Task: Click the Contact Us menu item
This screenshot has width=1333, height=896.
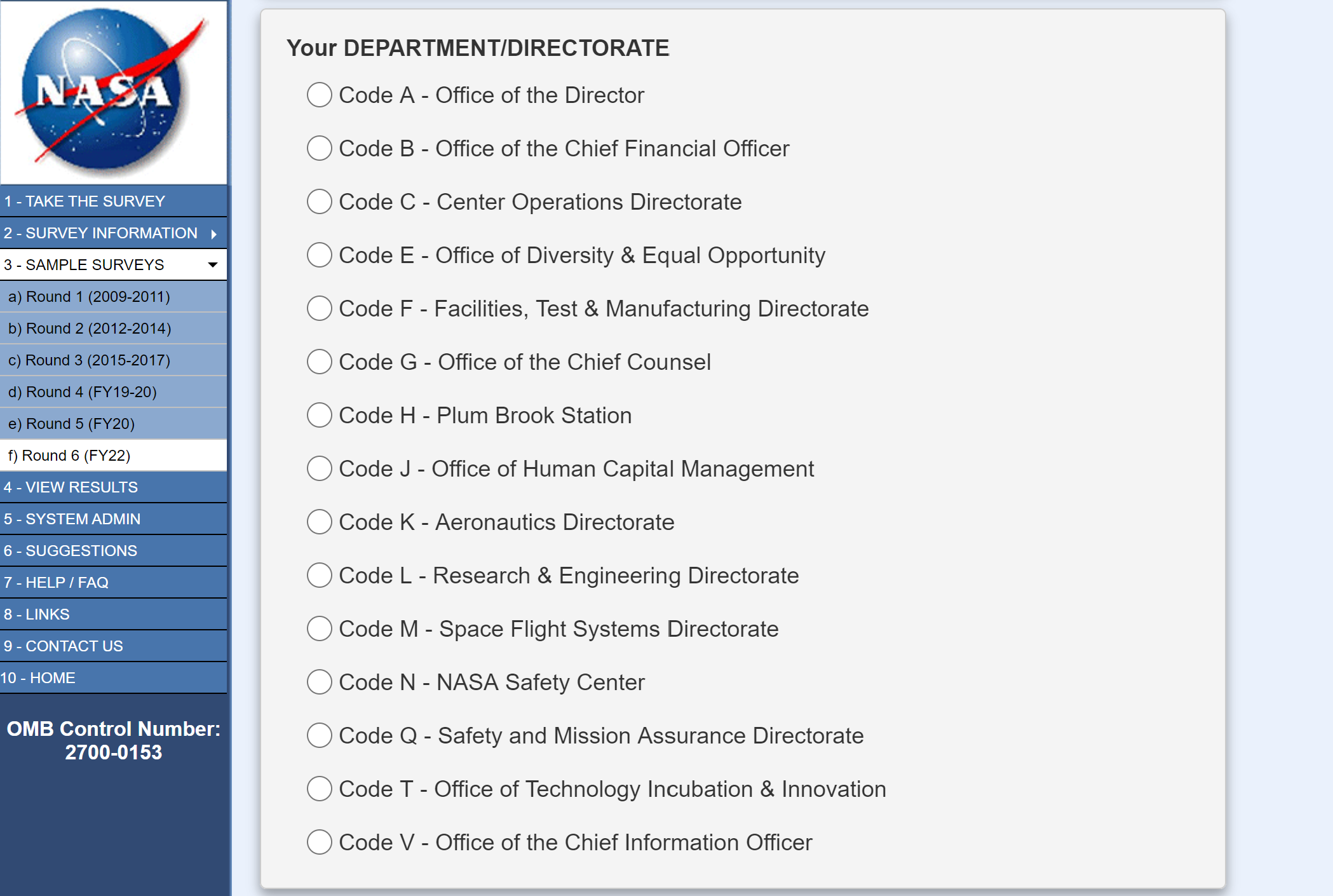Action: [x=64, y=646]
